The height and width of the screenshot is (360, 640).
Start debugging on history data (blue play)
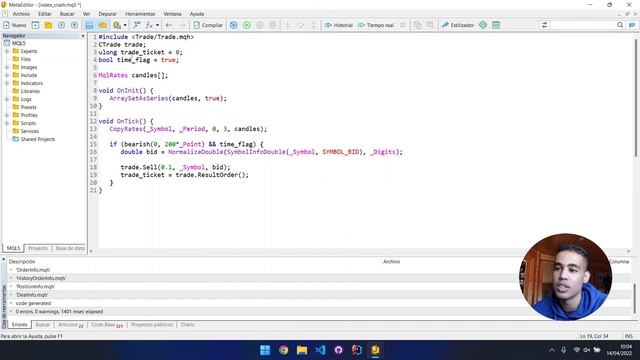point(233,25)
